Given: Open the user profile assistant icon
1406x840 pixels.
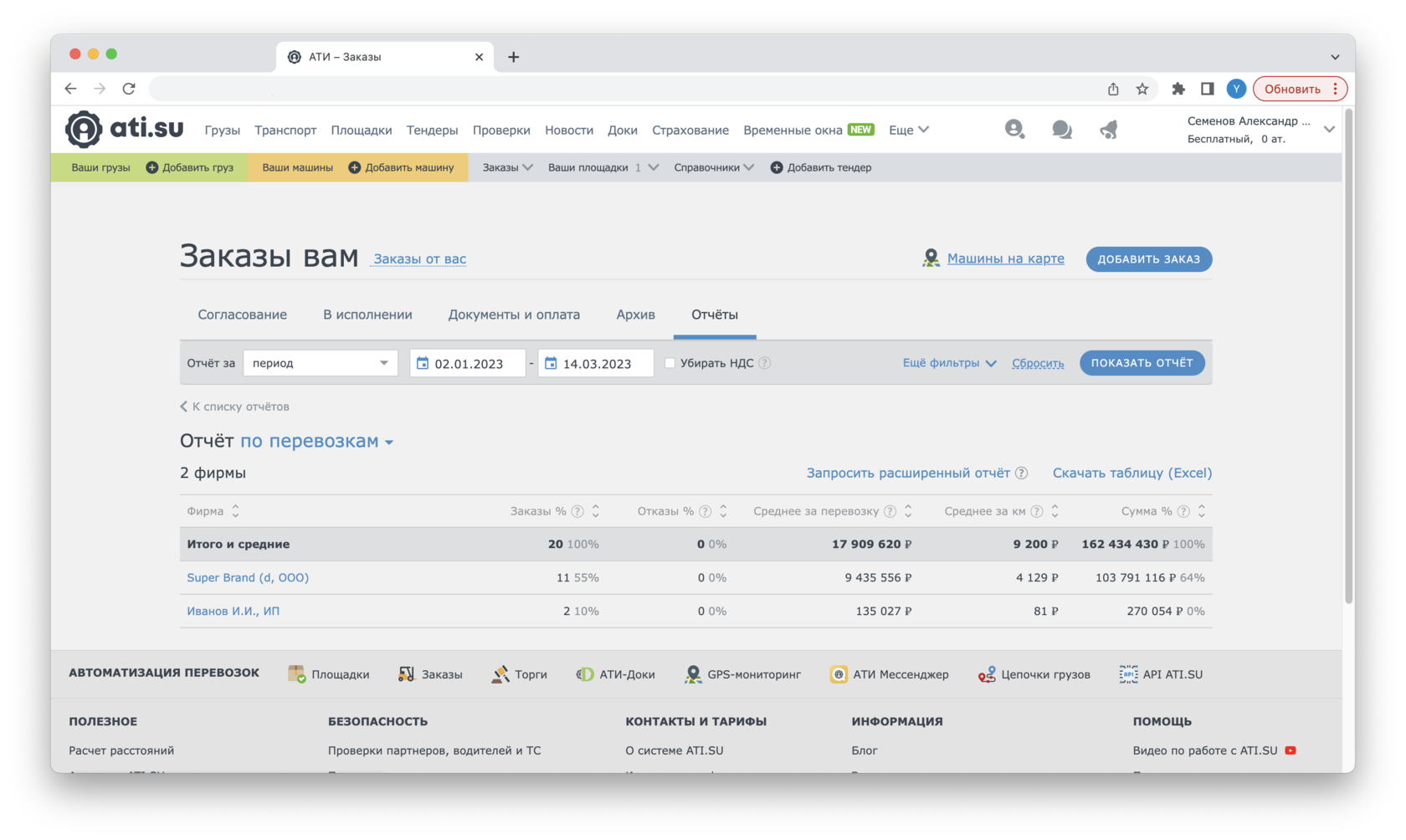Looking at the screenshot, I should click(1014, 129).
